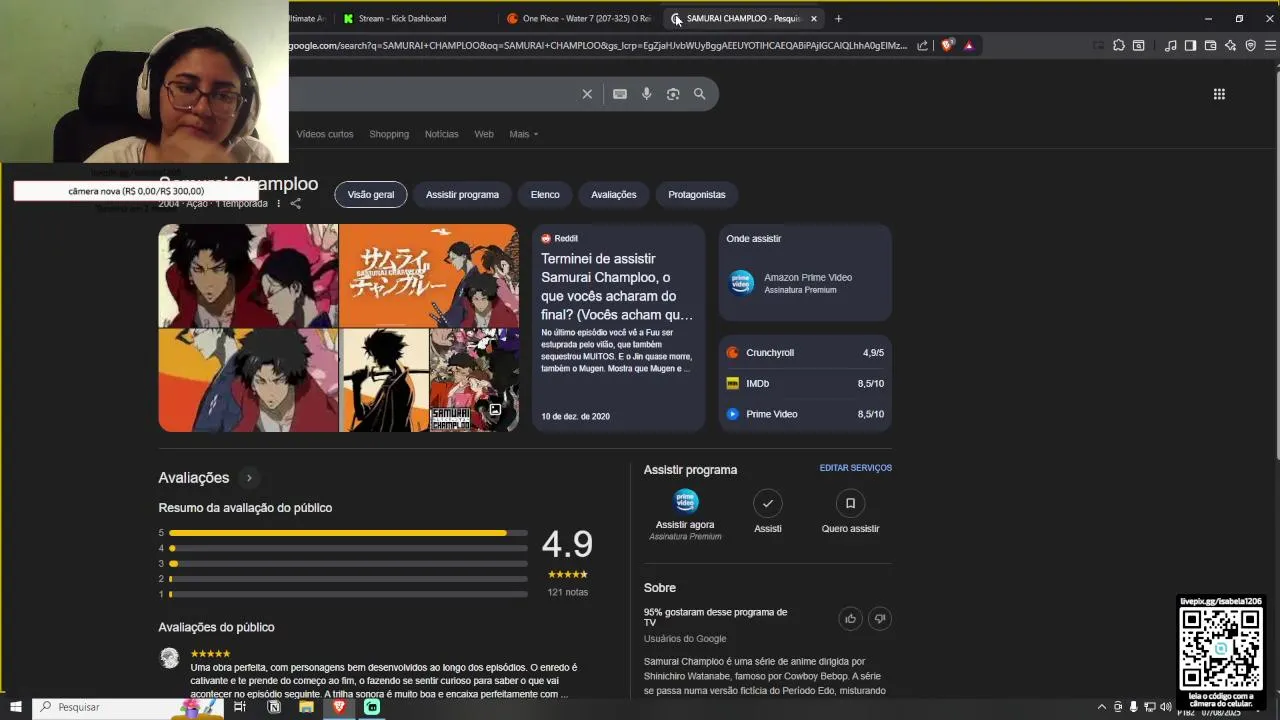Click the share icon next to 1 temporada
This screenshot has height=720, width=1280.
(x=295, y=204)
